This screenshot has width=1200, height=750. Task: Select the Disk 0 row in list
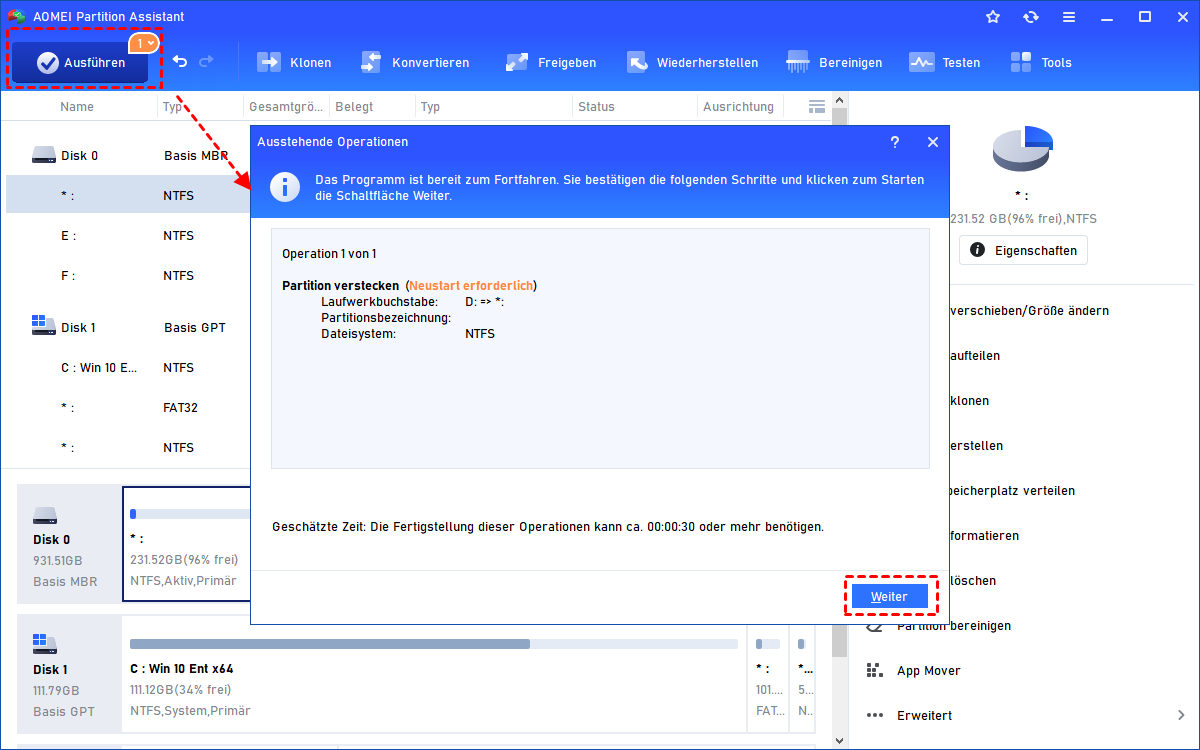pyautogui.click(x=128, y=155)
